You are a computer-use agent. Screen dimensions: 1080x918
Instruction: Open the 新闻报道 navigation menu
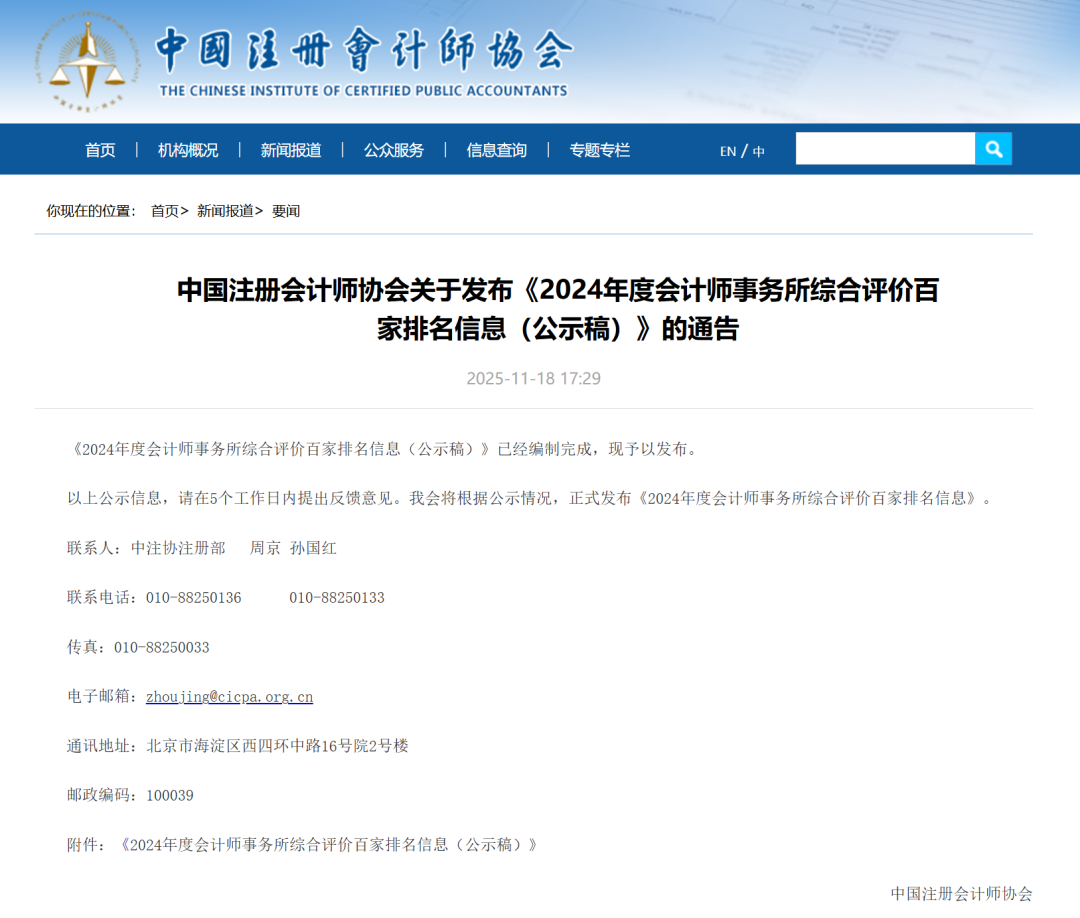click(291, 150)
